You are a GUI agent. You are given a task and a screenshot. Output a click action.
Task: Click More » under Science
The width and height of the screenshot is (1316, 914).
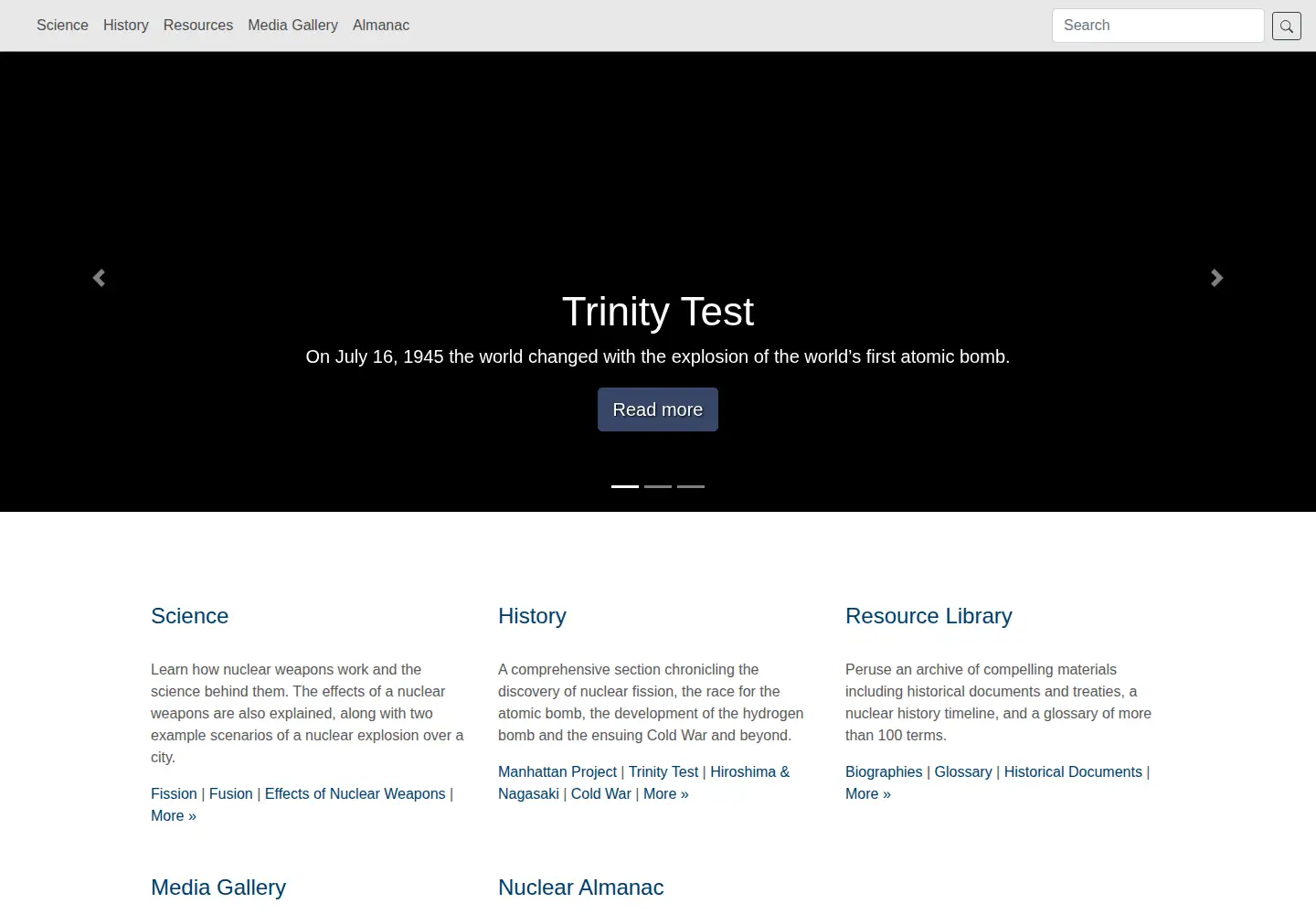tap(174, 816)
